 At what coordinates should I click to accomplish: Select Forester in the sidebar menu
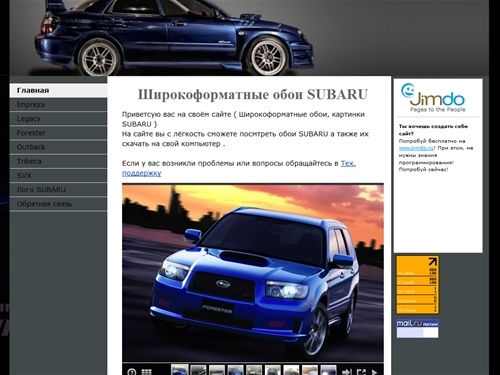(x=58, y=133)
